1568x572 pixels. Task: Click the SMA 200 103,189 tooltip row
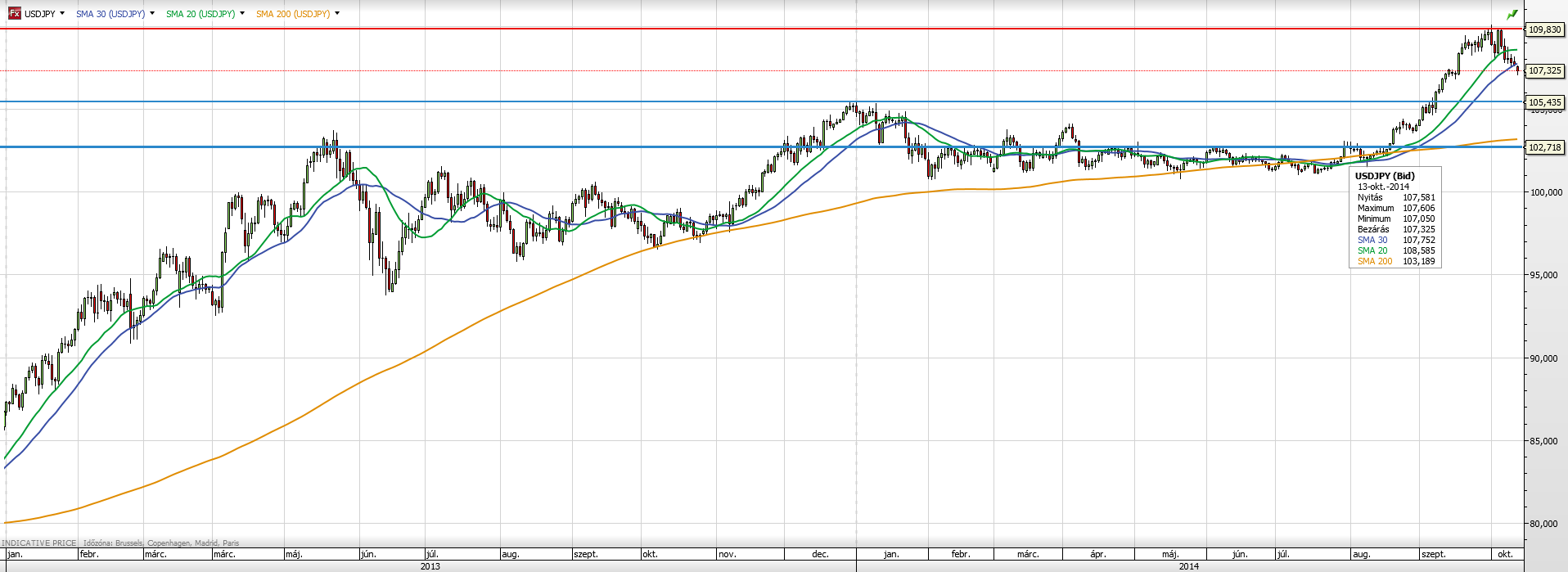pyautogui.click(x=1396, y=261)
